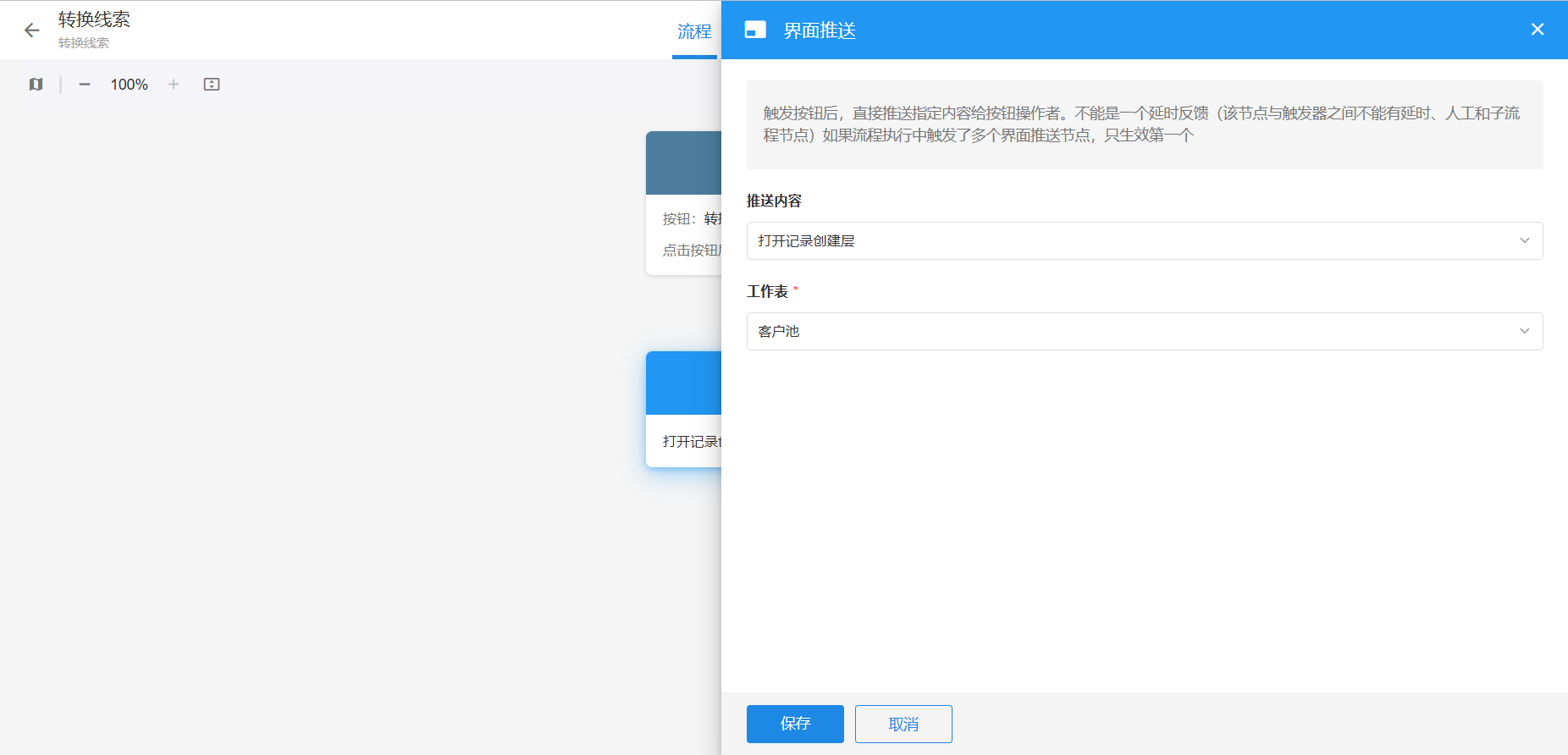Select the bright blue push node header
This screenshot has height=755, width=1568.
click(683, 383)
